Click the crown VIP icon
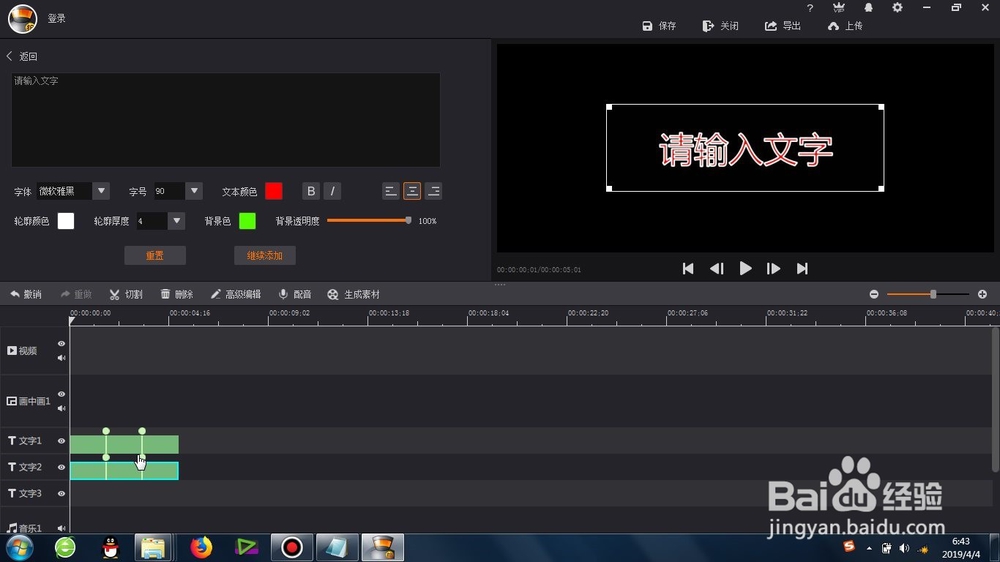This screenshot has height=562, width=1000. [x=839, y=8]
